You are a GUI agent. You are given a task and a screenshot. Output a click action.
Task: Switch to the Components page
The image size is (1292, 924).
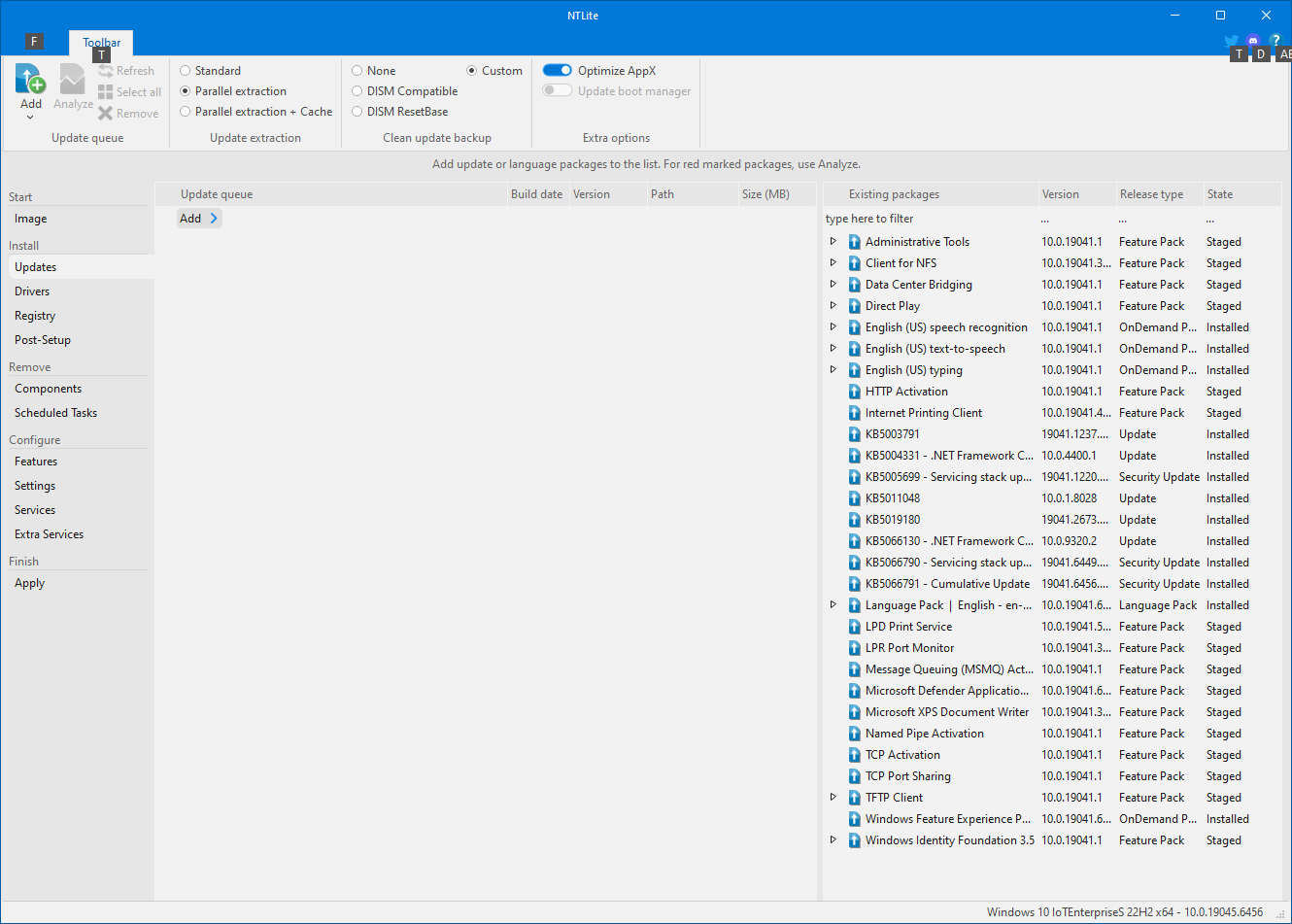tap(48, 389)
